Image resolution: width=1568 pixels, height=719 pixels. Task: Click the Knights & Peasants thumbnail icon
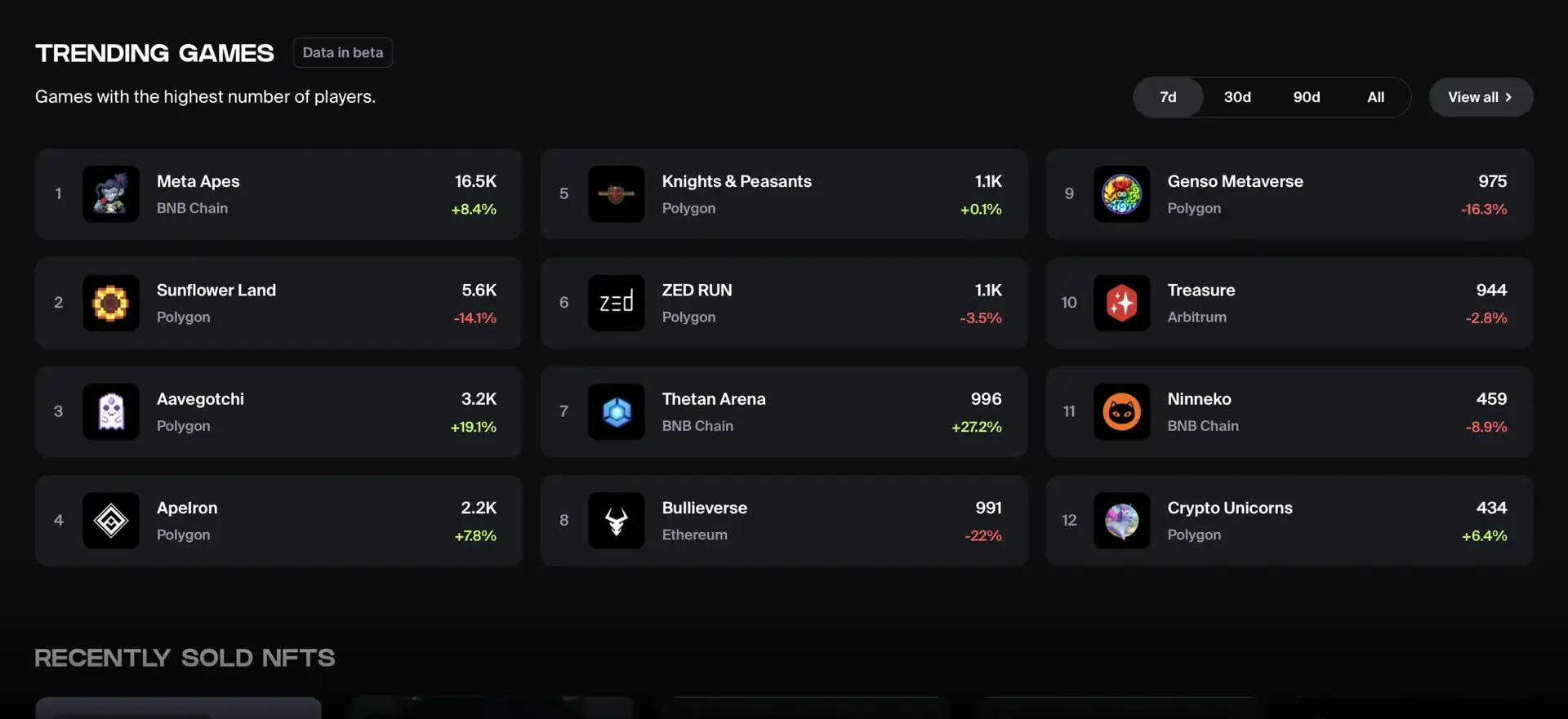(x=617, y=194)
